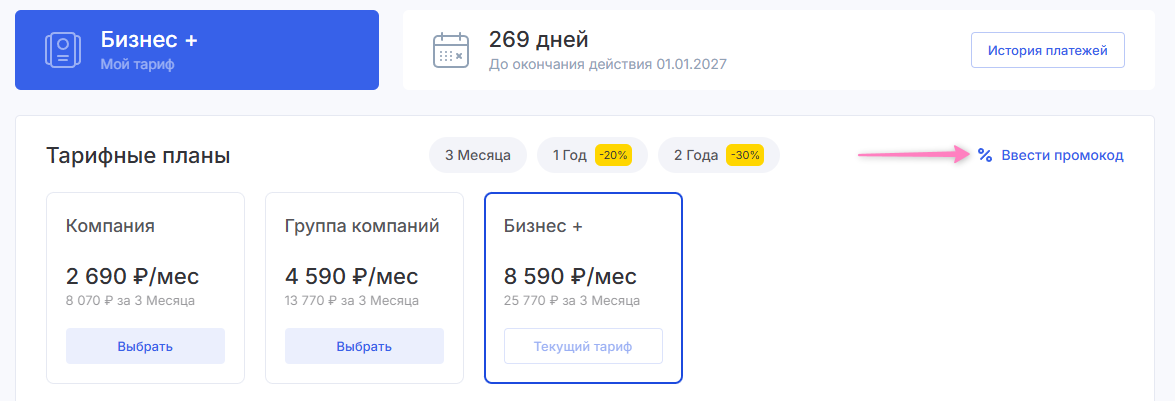Image resolution: width=1175 pixels, height=401 pixels.
Task: Click the percent promo code icon
Action: click(985, 155)
